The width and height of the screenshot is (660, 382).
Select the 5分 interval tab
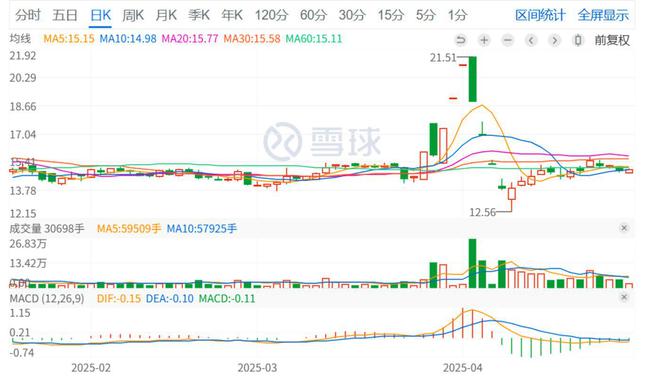(x=426, y=15)
